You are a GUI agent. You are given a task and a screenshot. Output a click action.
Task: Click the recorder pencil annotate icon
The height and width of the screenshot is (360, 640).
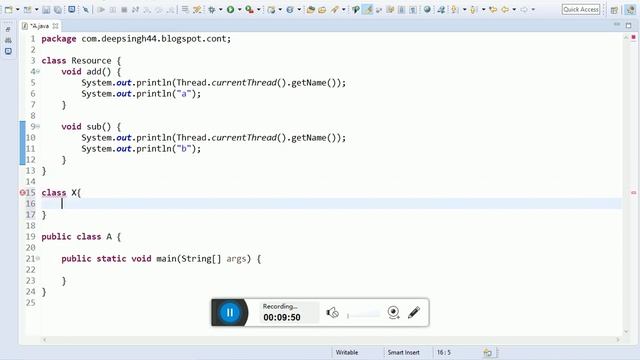(x=414, y=313)
